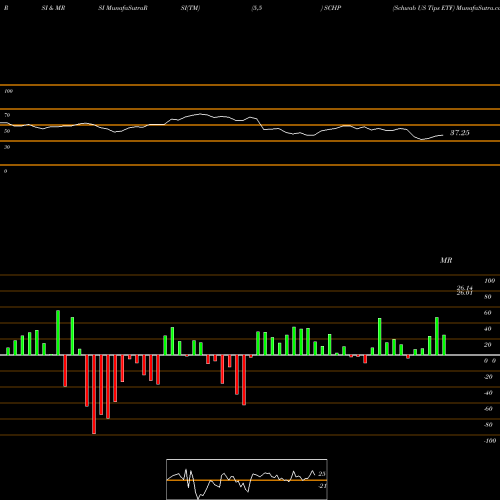Click the mini chart value 23

(322, 474)
